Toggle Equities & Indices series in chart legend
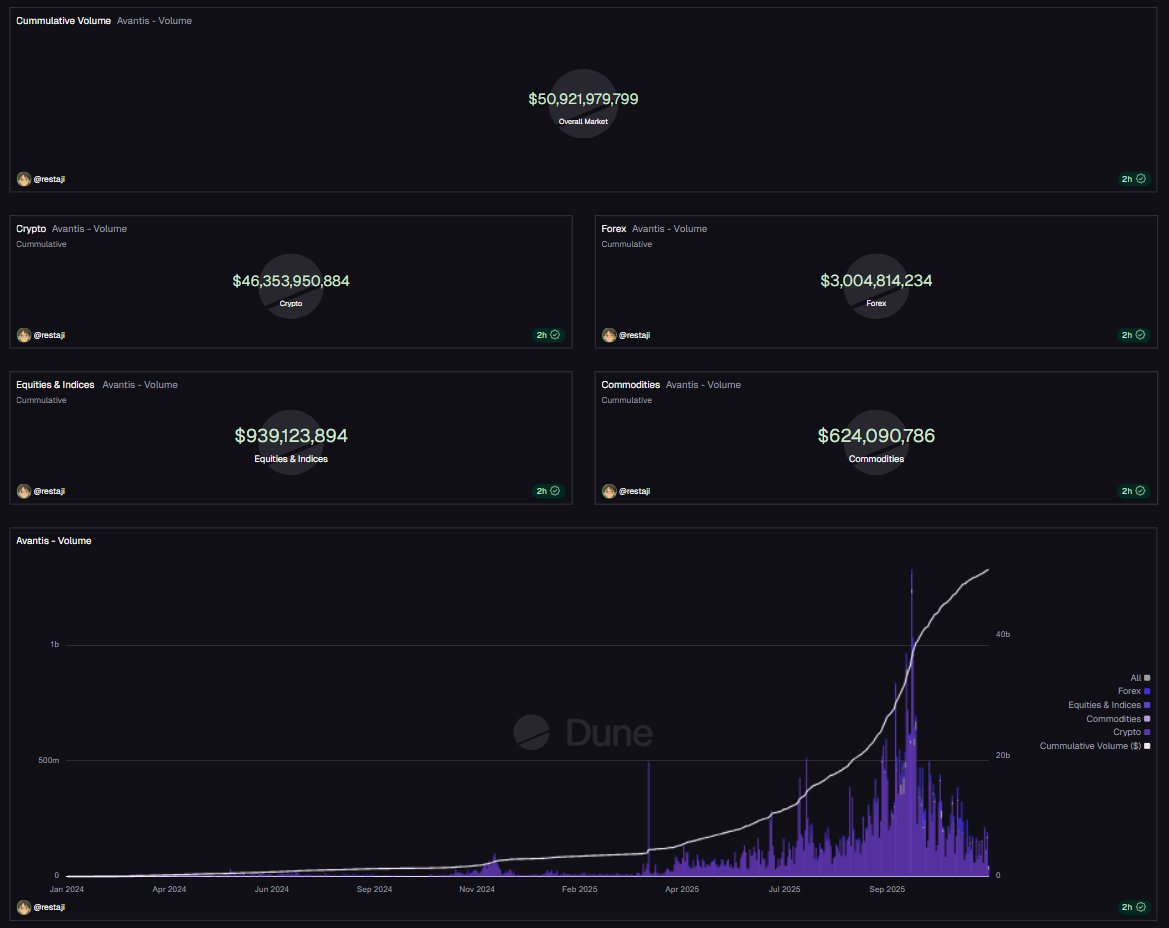The height and width of the screenshot is (928, 1169). click(1109, 704)
